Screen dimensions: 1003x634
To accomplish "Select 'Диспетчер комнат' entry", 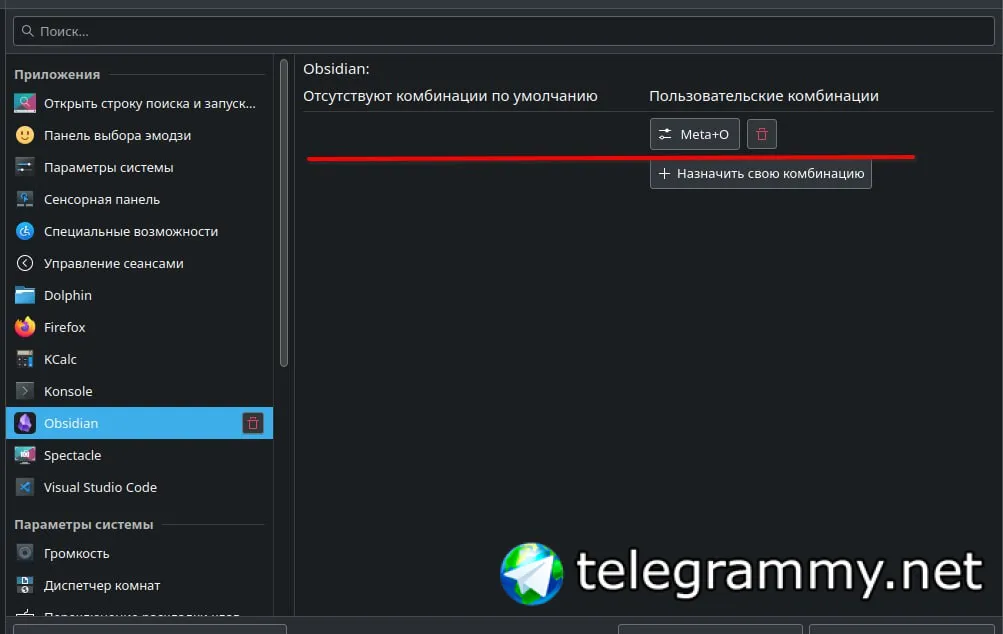I will click(139, 585).
